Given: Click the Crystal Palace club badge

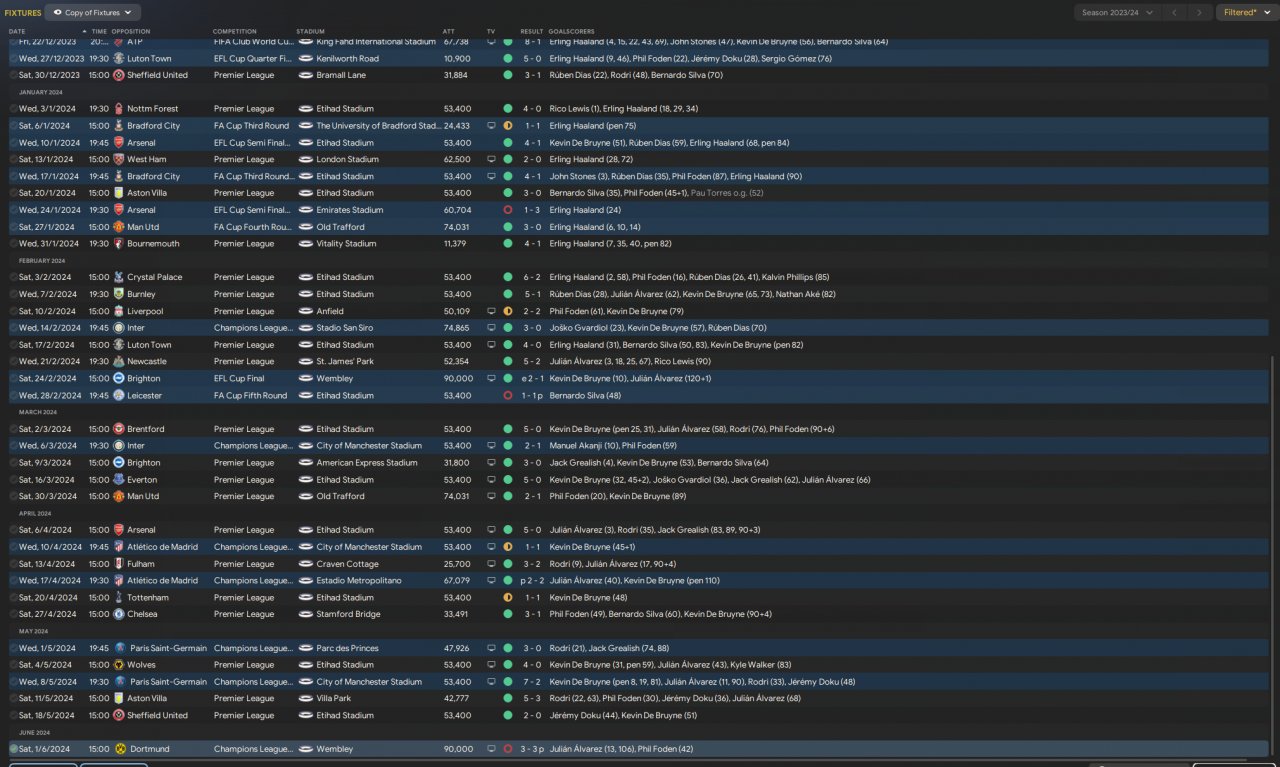Looking at the screenshot, I should [119, 278].
